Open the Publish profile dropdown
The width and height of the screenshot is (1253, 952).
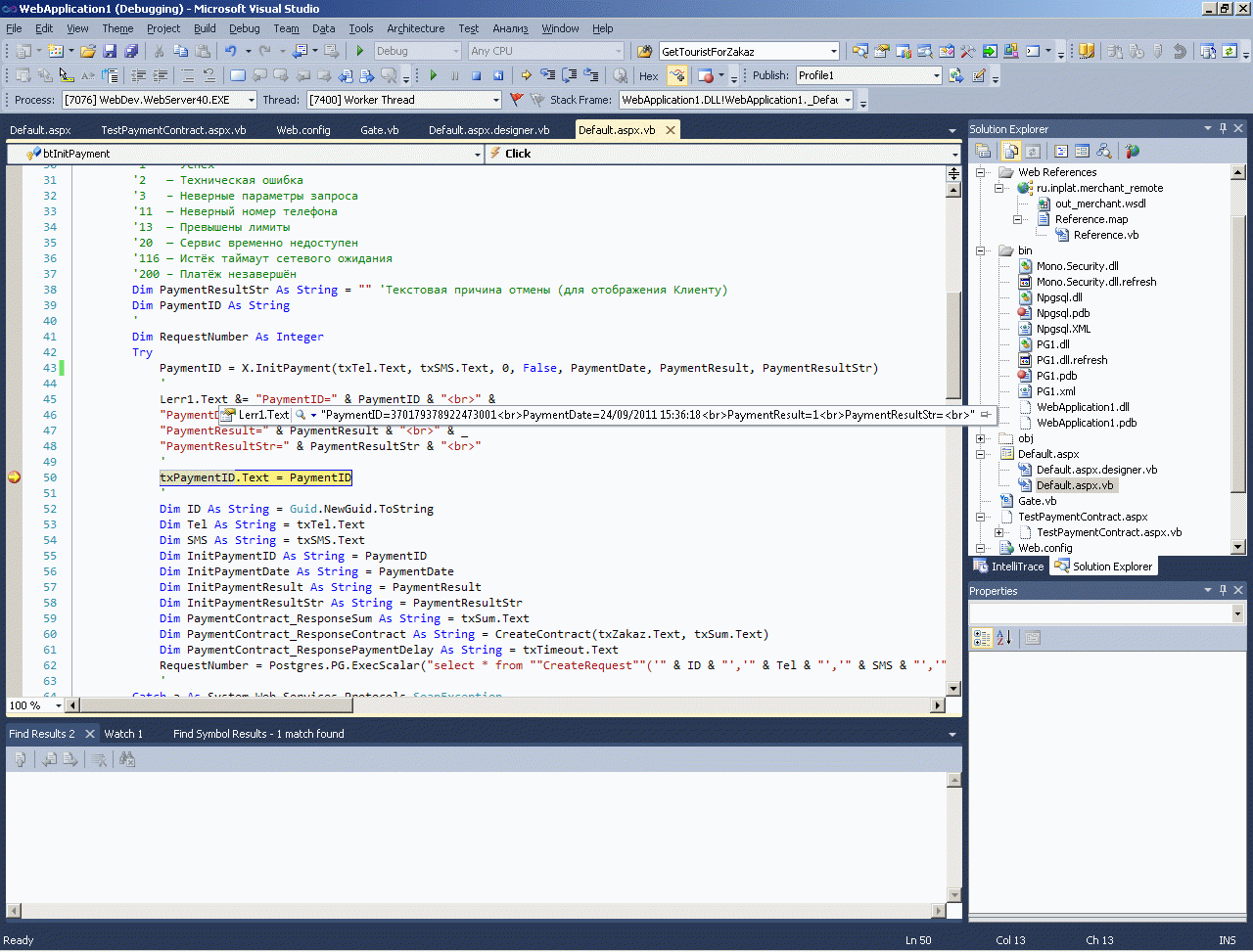[936, 75]
